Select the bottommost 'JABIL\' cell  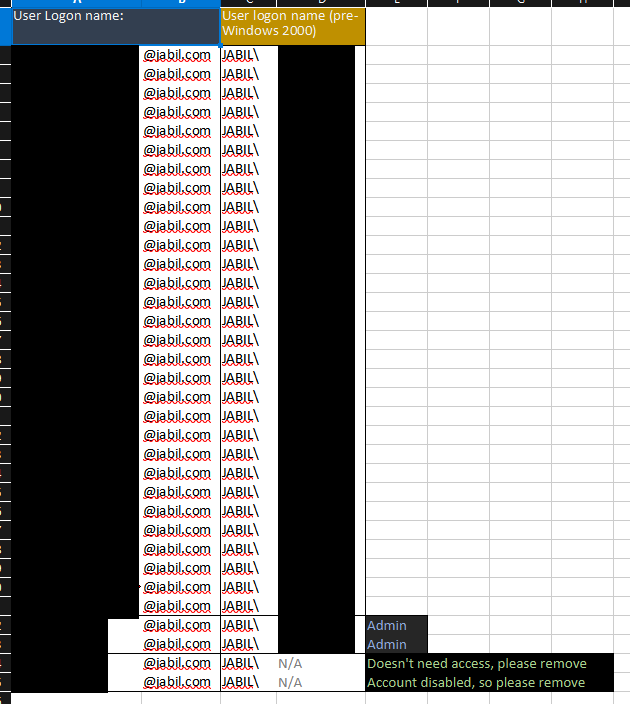240,682
